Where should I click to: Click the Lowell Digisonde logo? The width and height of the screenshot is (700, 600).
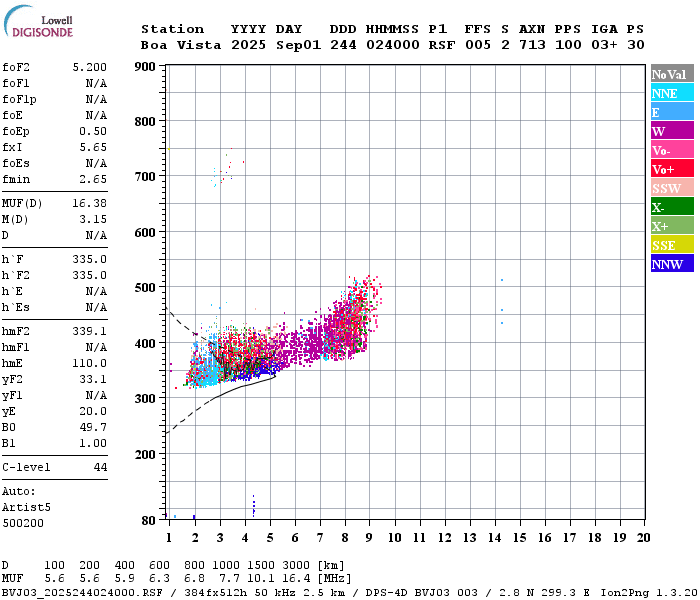[38, 21]
